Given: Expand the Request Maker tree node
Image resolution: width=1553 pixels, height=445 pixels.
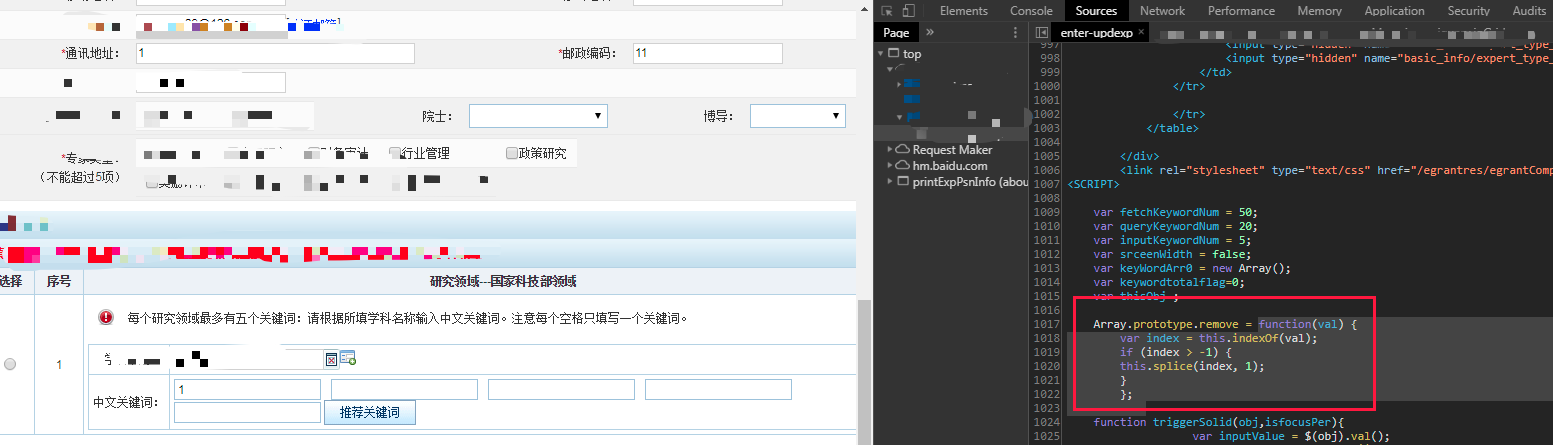Looking at the screenshot, I should [888, 149].
